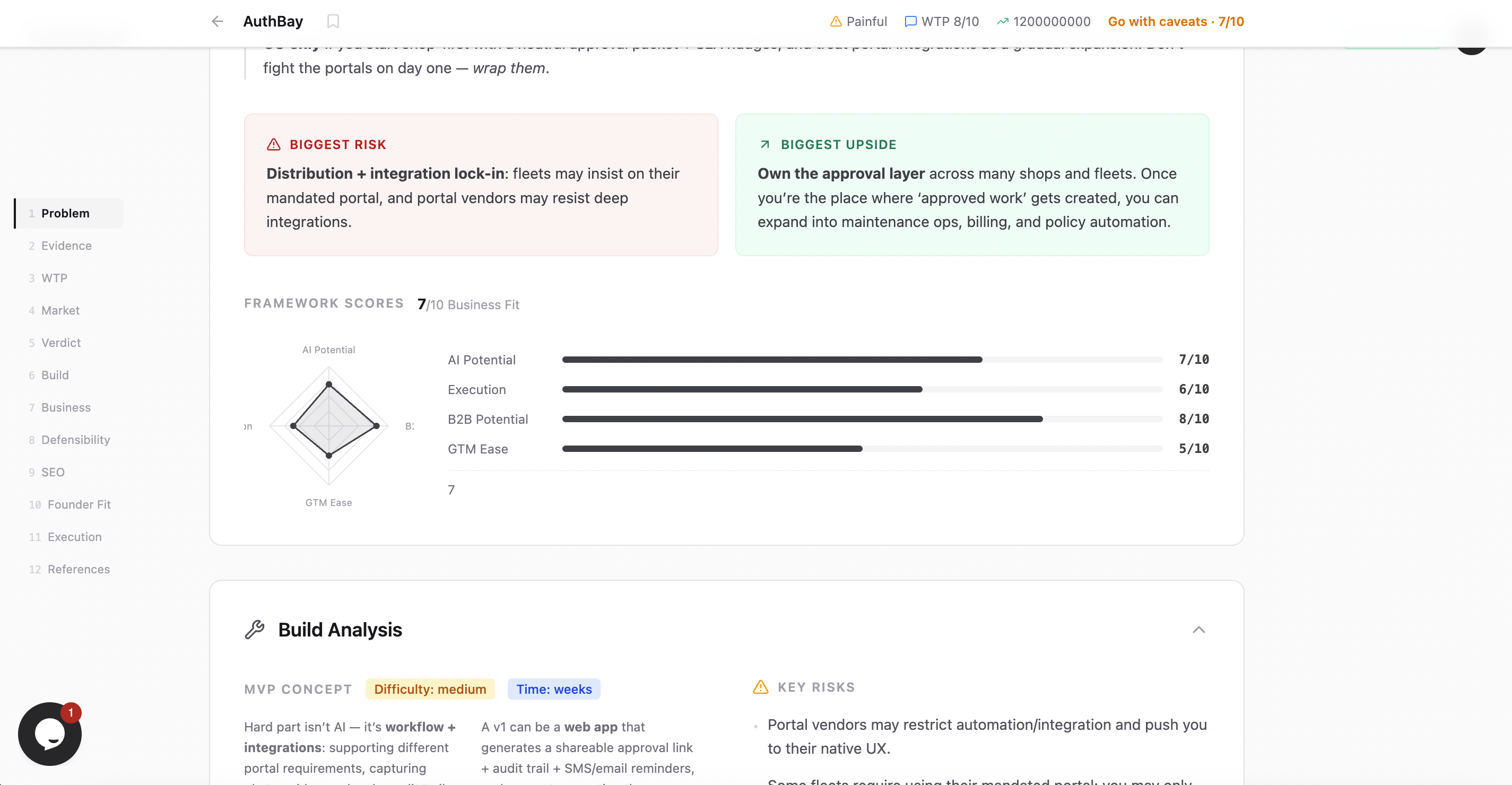Click the GTM Ease score bar
This screenshot has height=785, width=1512.
(862, 448)
